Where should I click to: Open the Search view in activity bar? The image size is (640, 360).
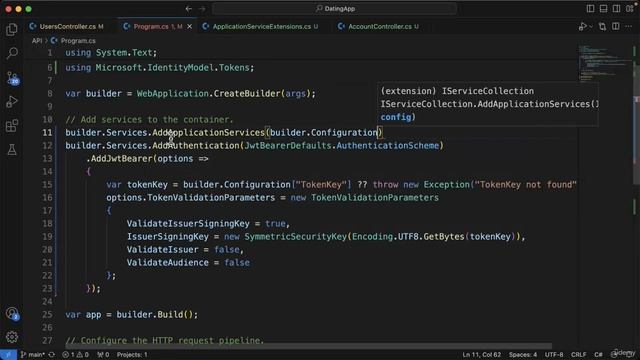pyautogui.click(x=12, y=53)
